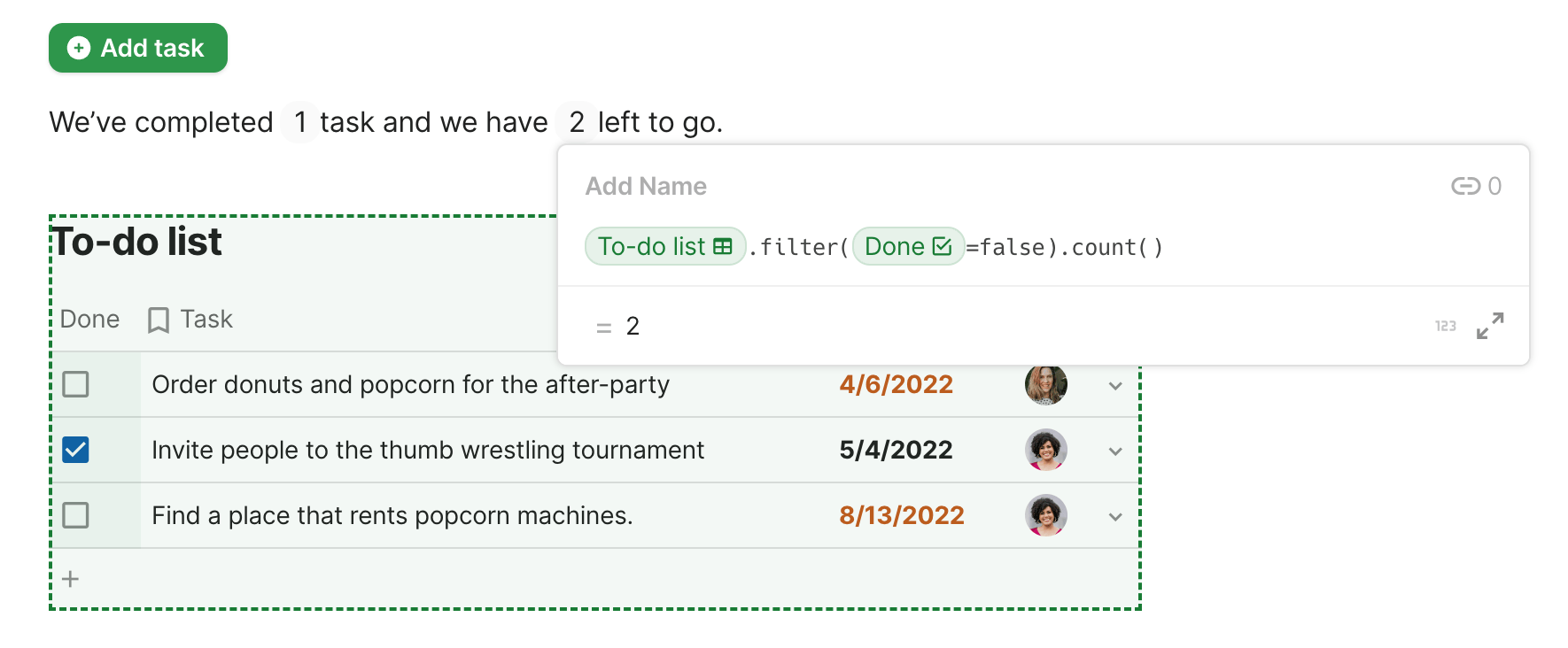
Task: Click the number format 123 icon
Action: pyautogui.click(x=1446, y=326)
